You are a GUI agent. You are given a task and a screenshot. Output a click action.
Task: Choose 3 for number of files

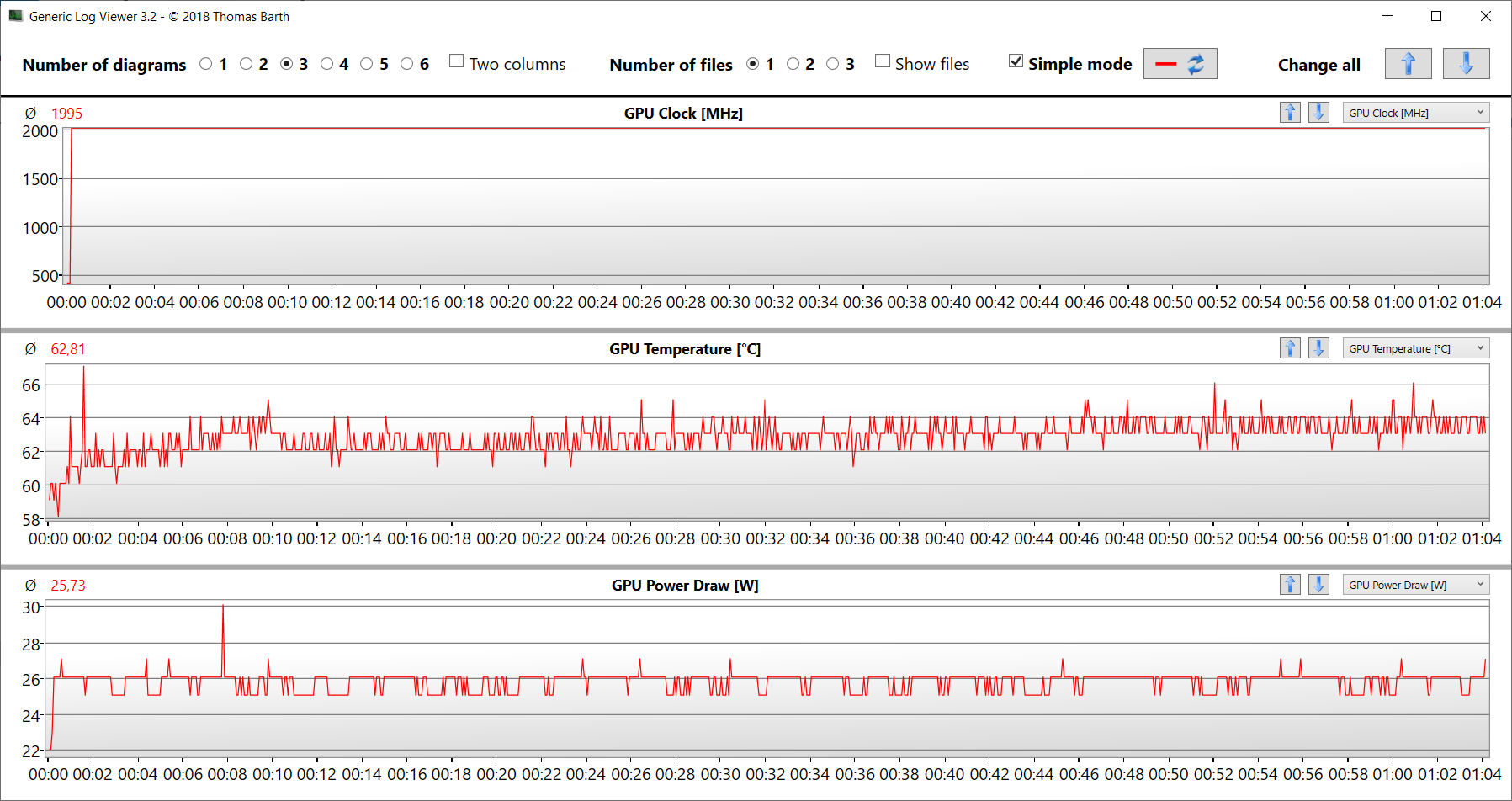(833, 64)
